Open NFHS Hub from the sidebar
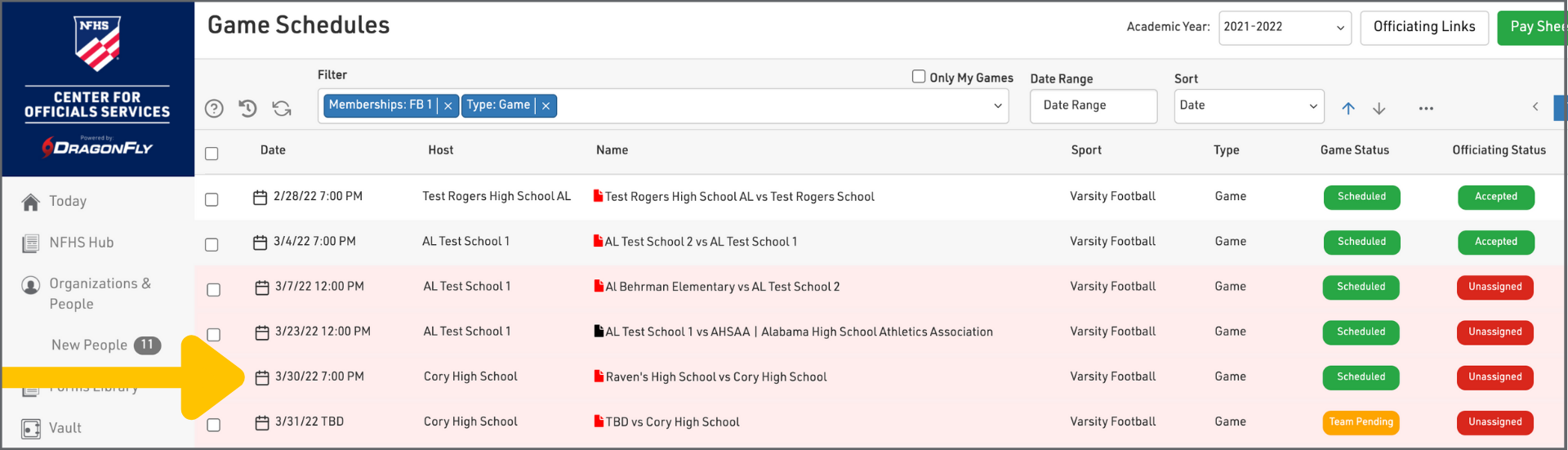The width and height of the screenshot is (1568, 450). 81,243
